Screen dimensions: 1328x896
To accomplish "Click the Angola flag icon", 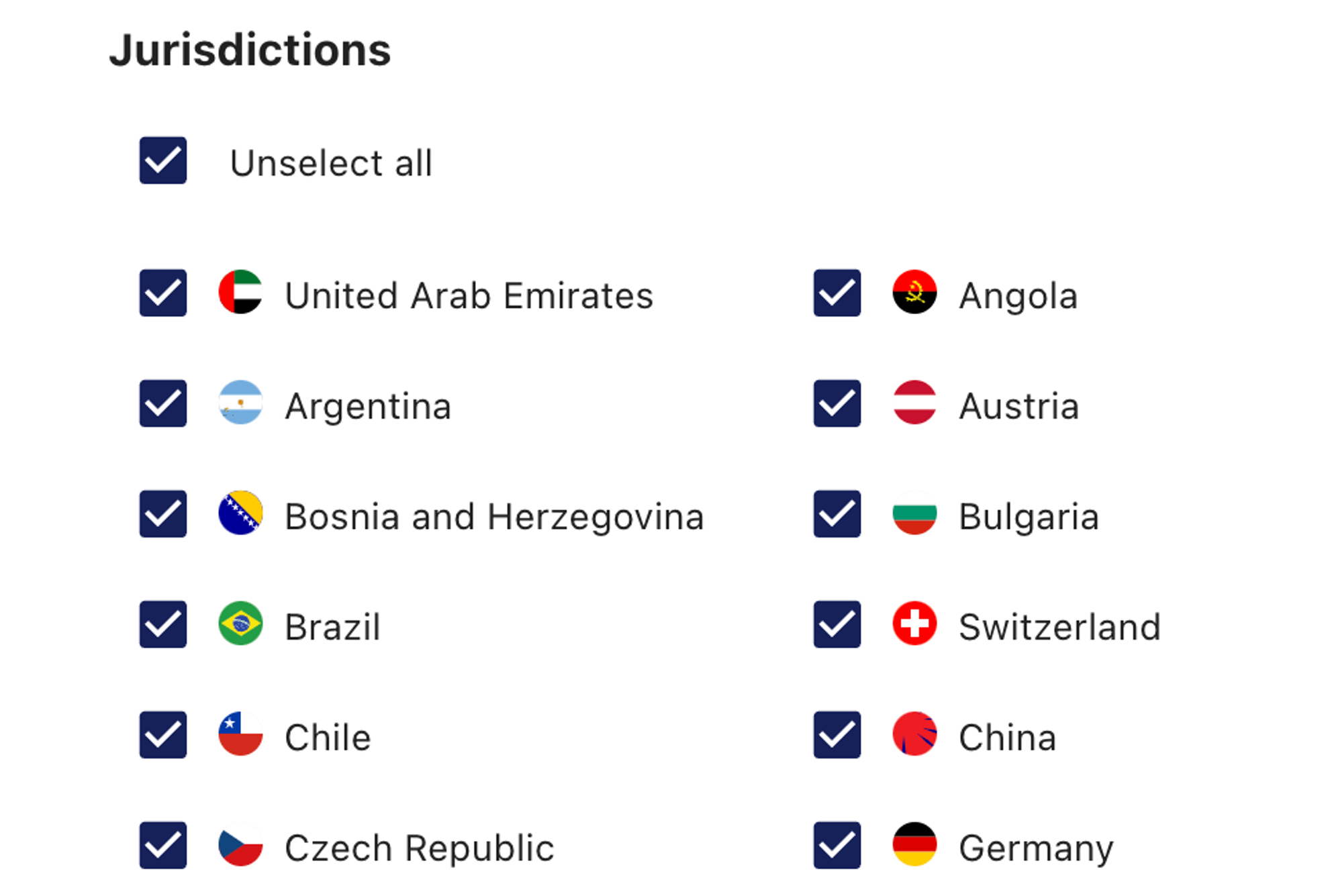I will 914,292.
